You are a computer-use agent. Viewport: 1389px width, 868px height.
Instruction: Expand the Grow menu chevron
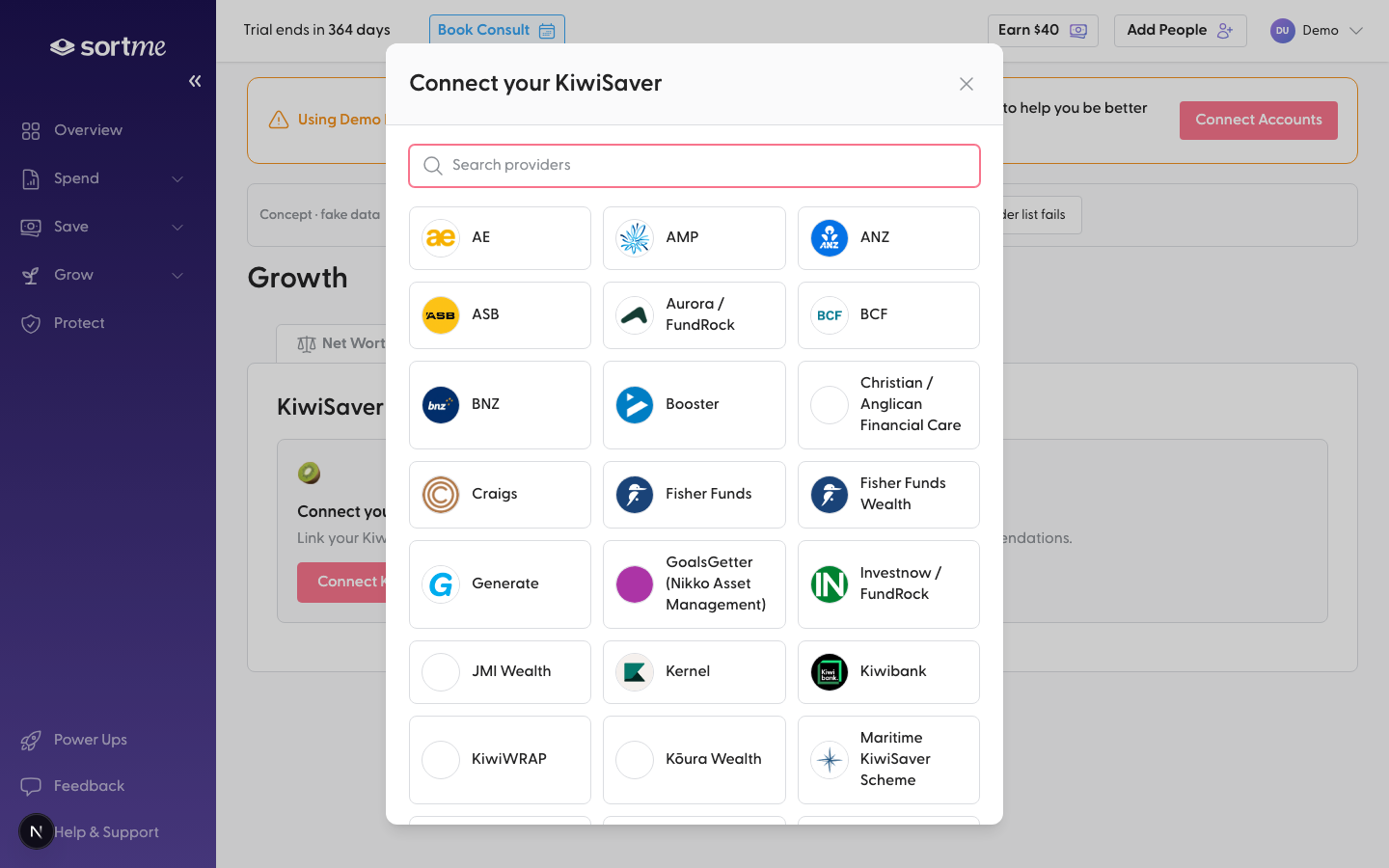(x=177, y=275)
